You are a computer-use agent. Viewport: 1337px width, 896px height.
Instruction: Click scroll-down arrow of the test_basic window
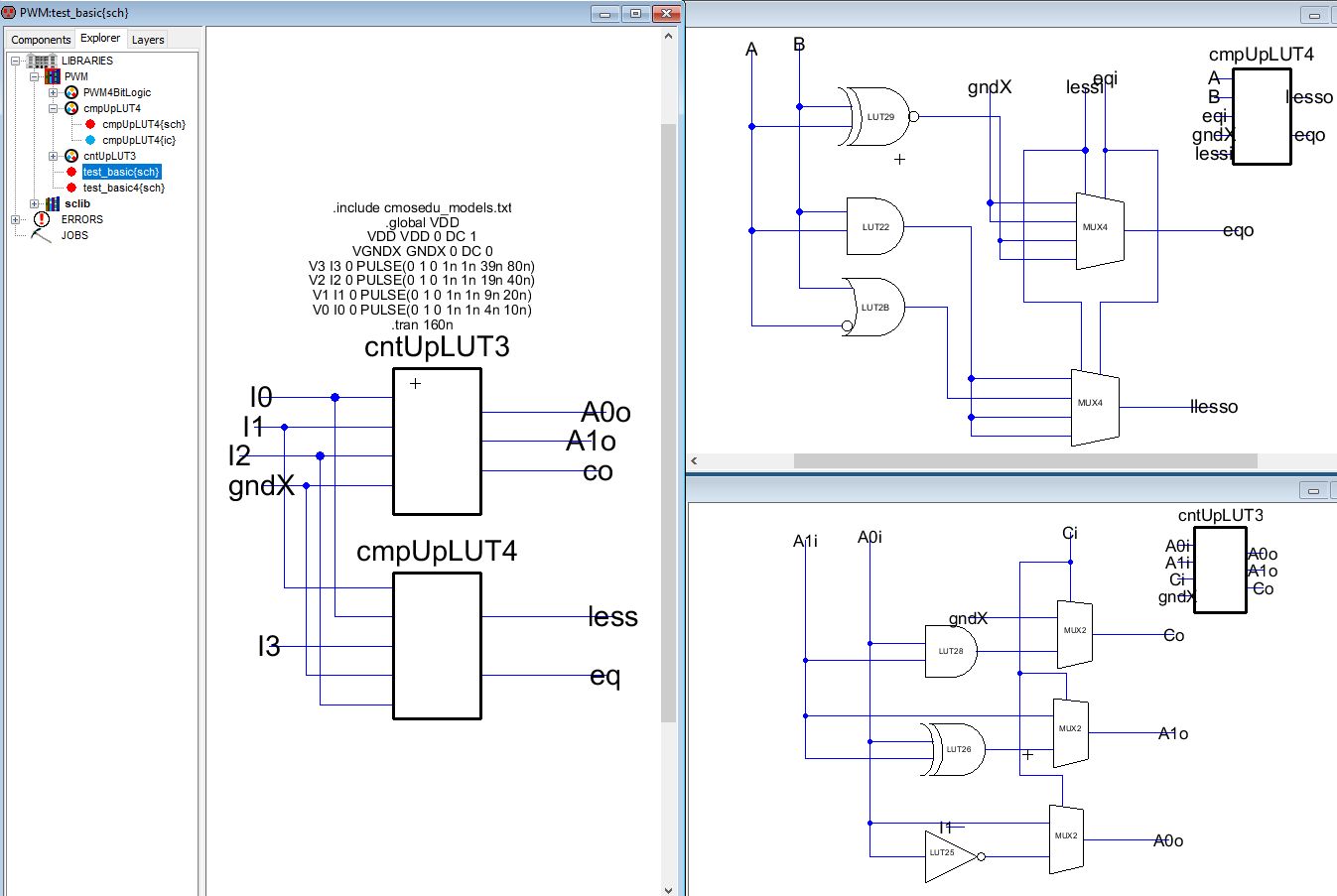point(668,888)
